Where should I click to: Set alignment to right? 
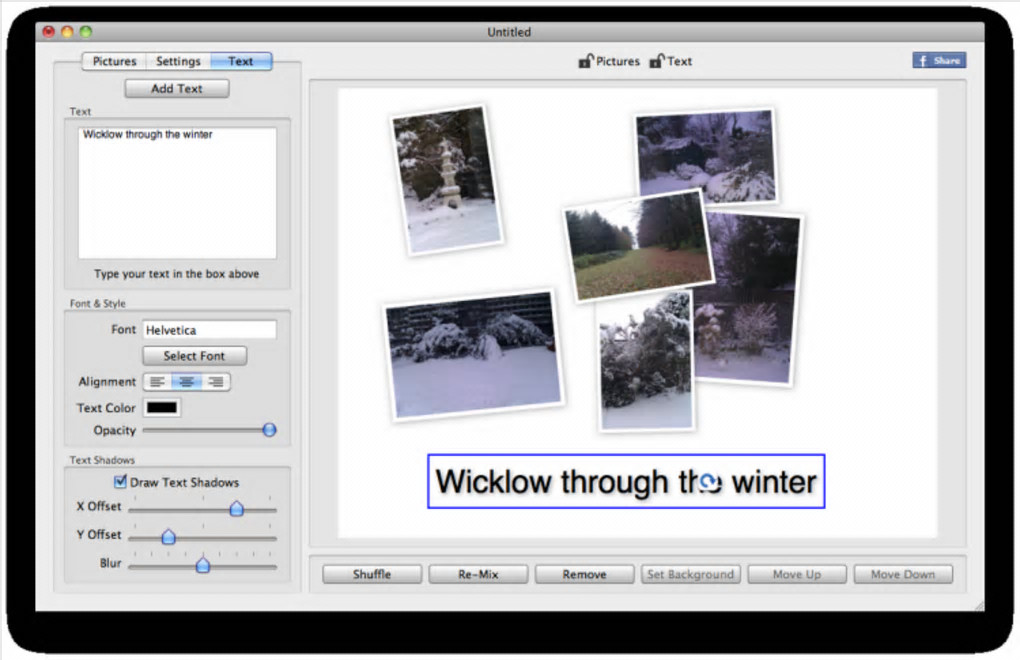216,382
